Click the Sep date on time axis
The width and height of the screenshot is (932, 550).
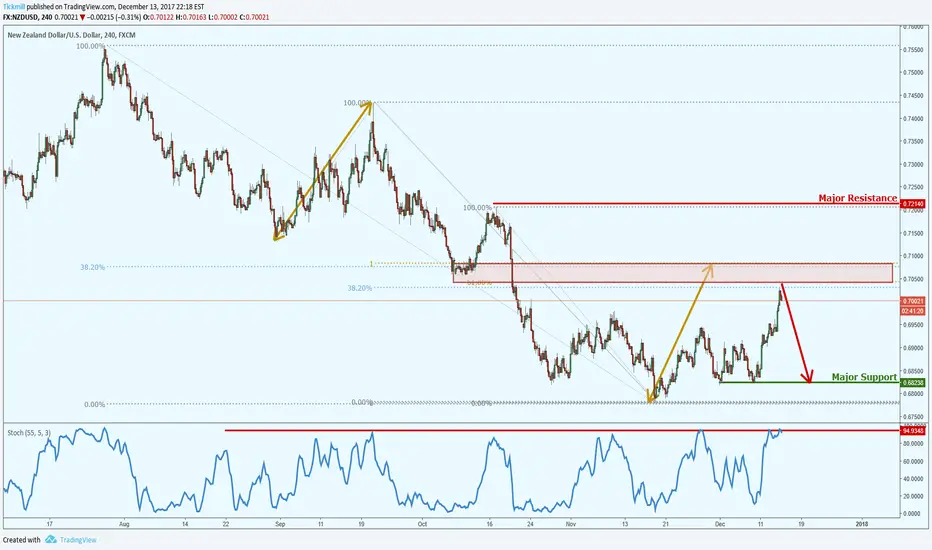280,524
